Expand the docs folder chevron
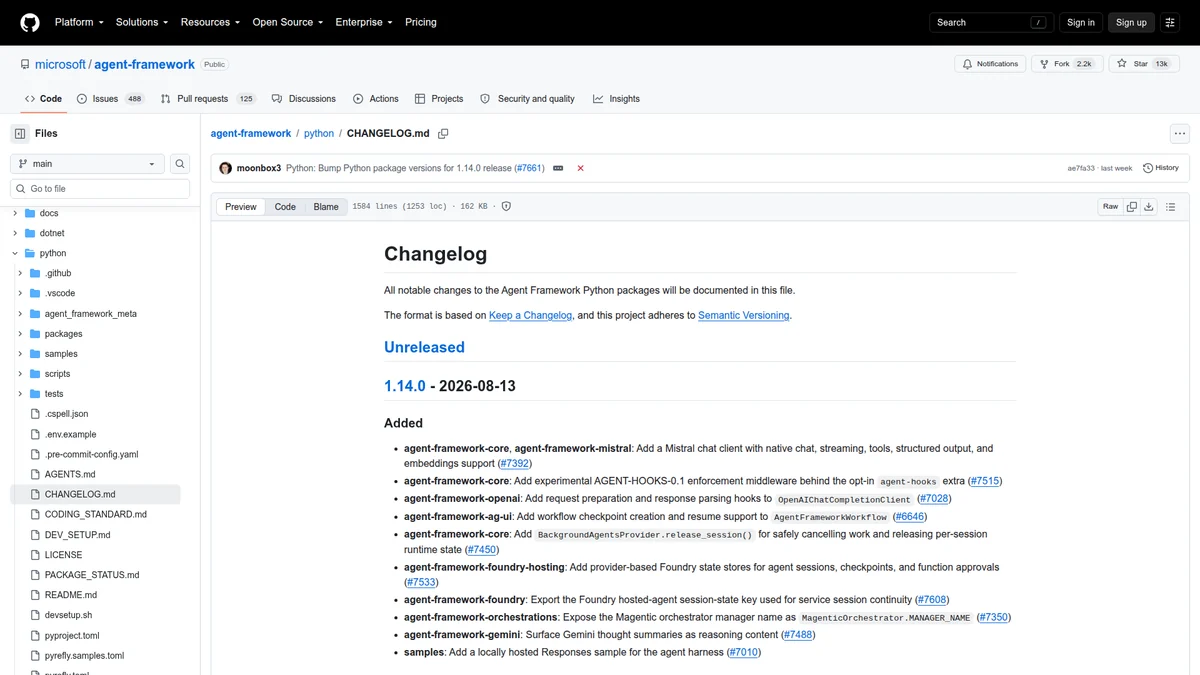Screen dimensions: 1200x675 click(15, 213)
